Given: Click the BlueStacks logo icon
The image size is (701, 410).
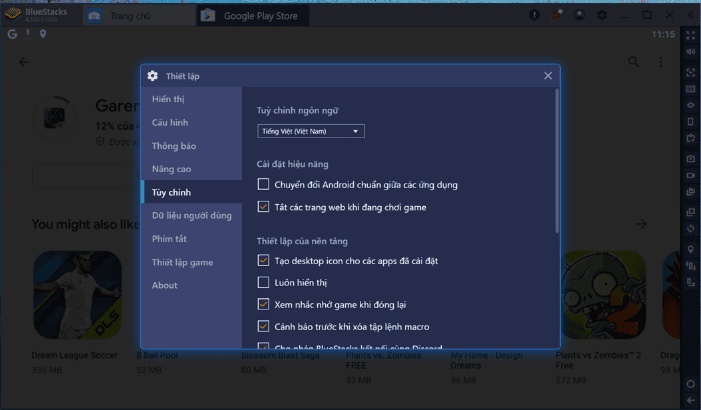Looking at the screenshot, I should coord(13,15).
